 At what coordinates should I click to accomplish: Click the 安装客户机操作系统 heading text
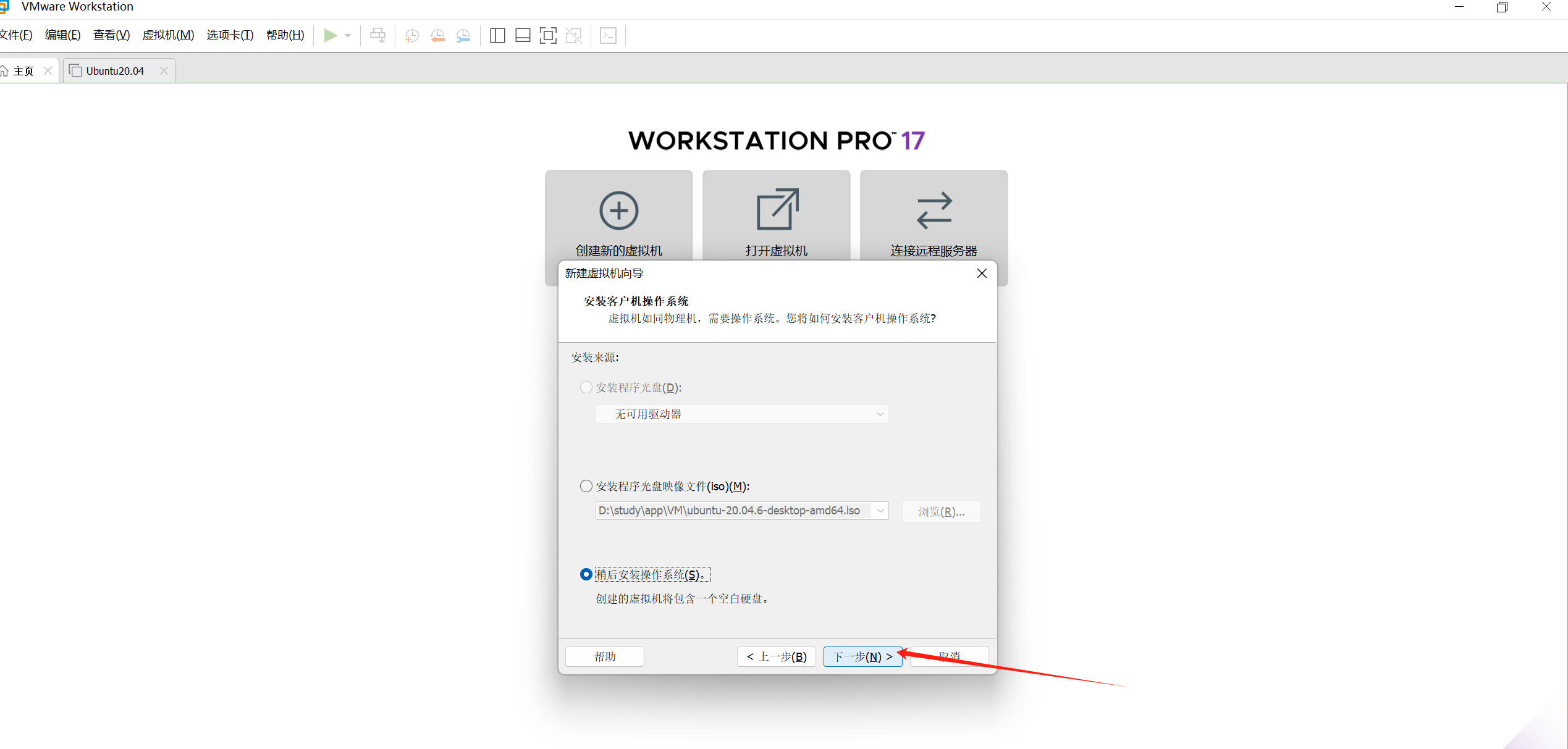(636, 301)
